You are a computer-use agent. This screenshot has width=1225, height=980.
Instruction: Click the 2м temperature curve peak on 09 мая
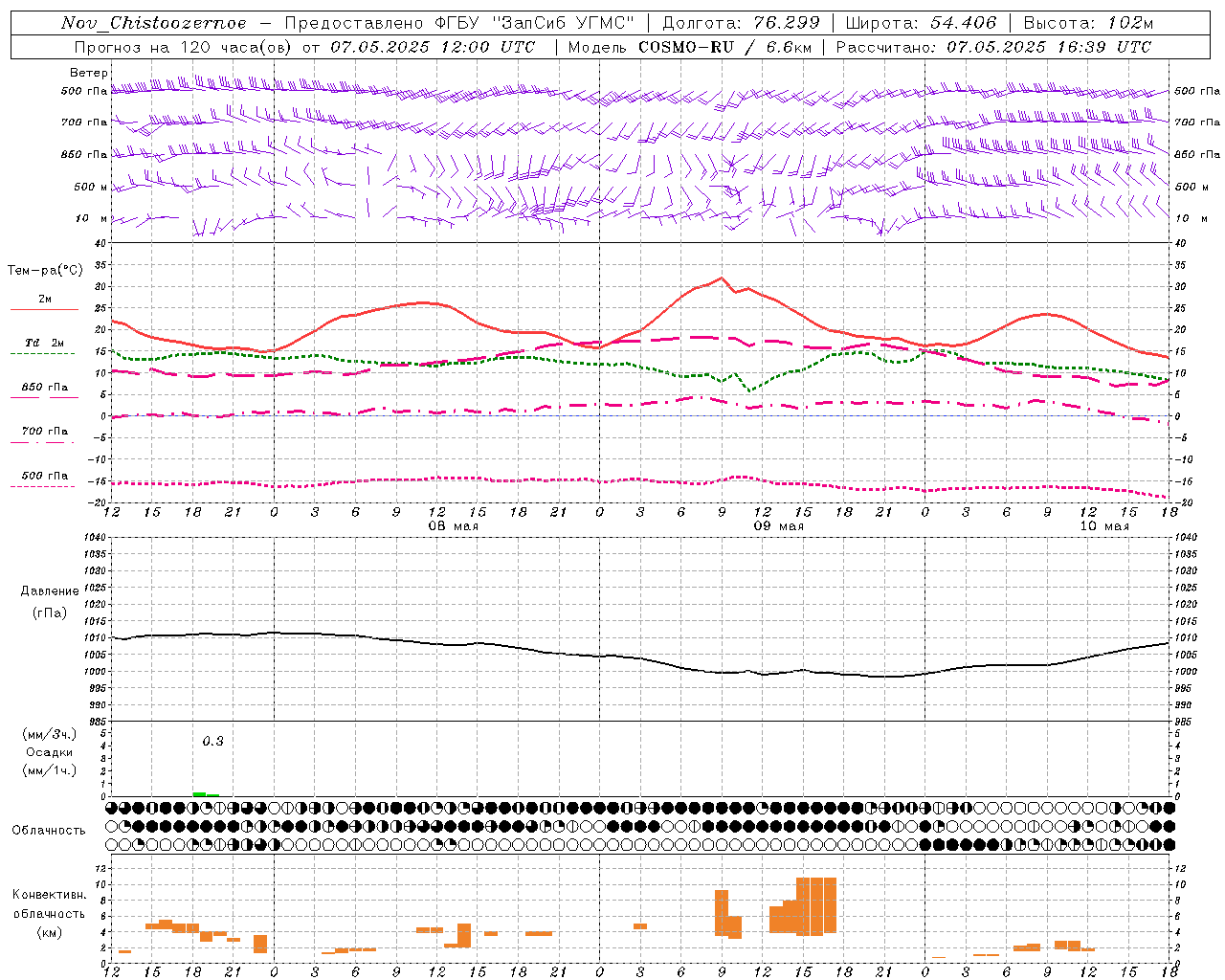point(721,278)
